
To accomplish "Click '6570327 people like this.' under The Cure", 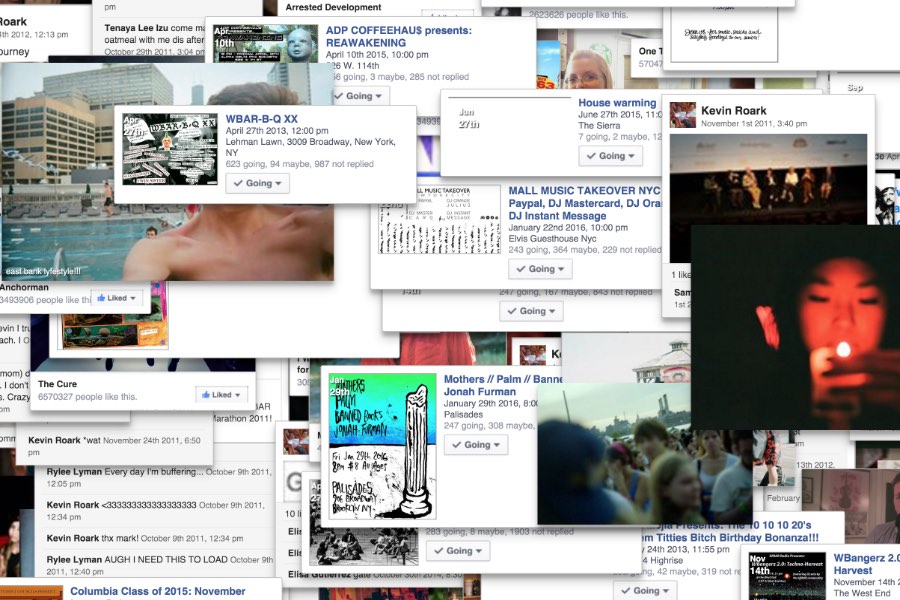I will pos(87,396).
